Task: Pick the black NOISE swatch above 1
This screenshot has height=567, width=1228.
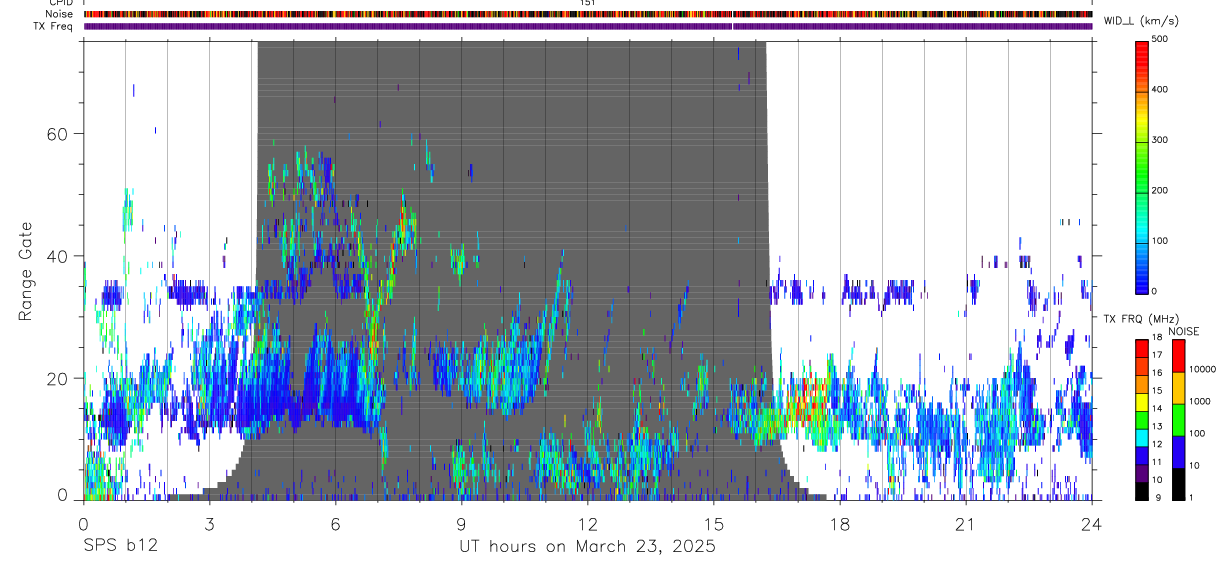Action: (x=1178, y=483)
